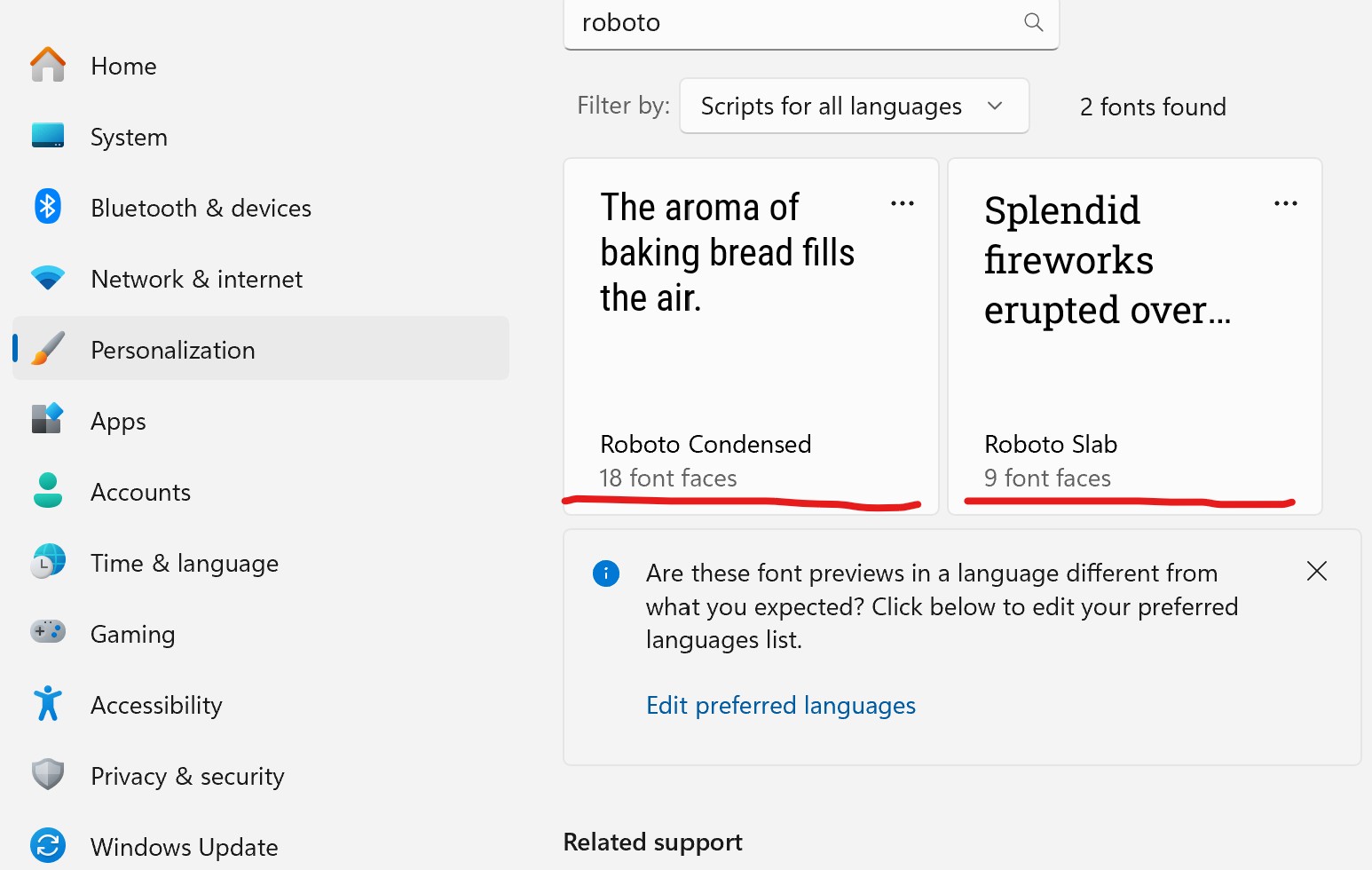The image size is (1372, 870).
Task: Select Personalization in the navigation list
Action: [x=172, y=349]
